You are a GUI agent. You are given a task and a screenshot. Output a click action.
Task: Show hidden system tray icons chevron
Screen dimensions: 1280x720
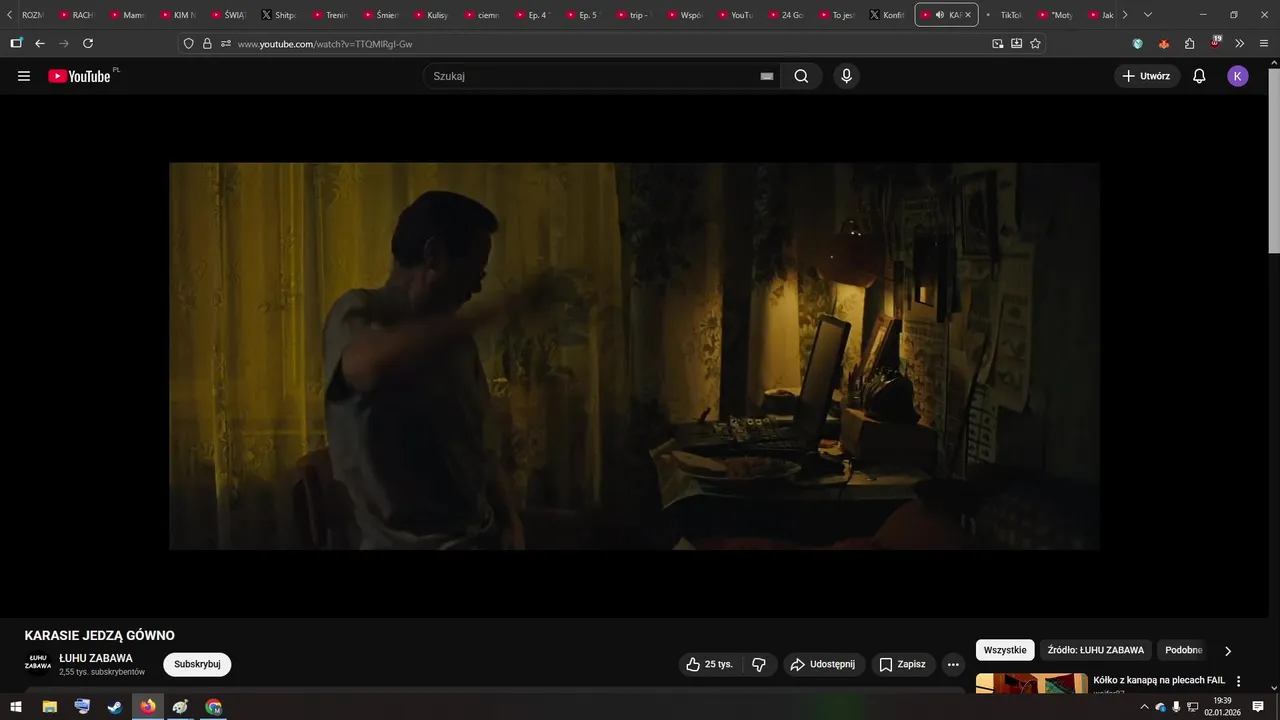click(x=1144, y=707)
